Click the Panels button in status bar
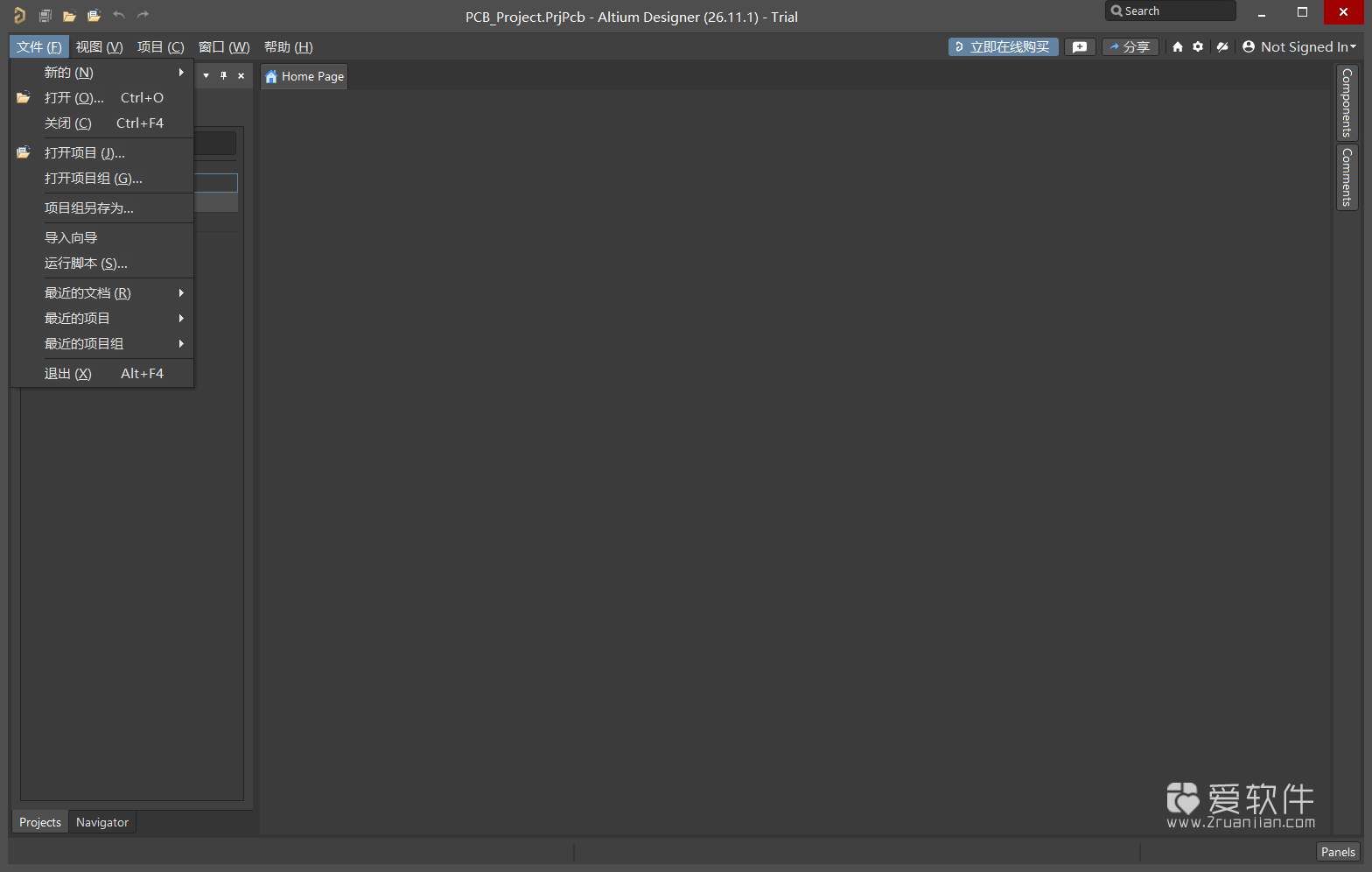This screenshot has height=872, width=1372. 1338,852
